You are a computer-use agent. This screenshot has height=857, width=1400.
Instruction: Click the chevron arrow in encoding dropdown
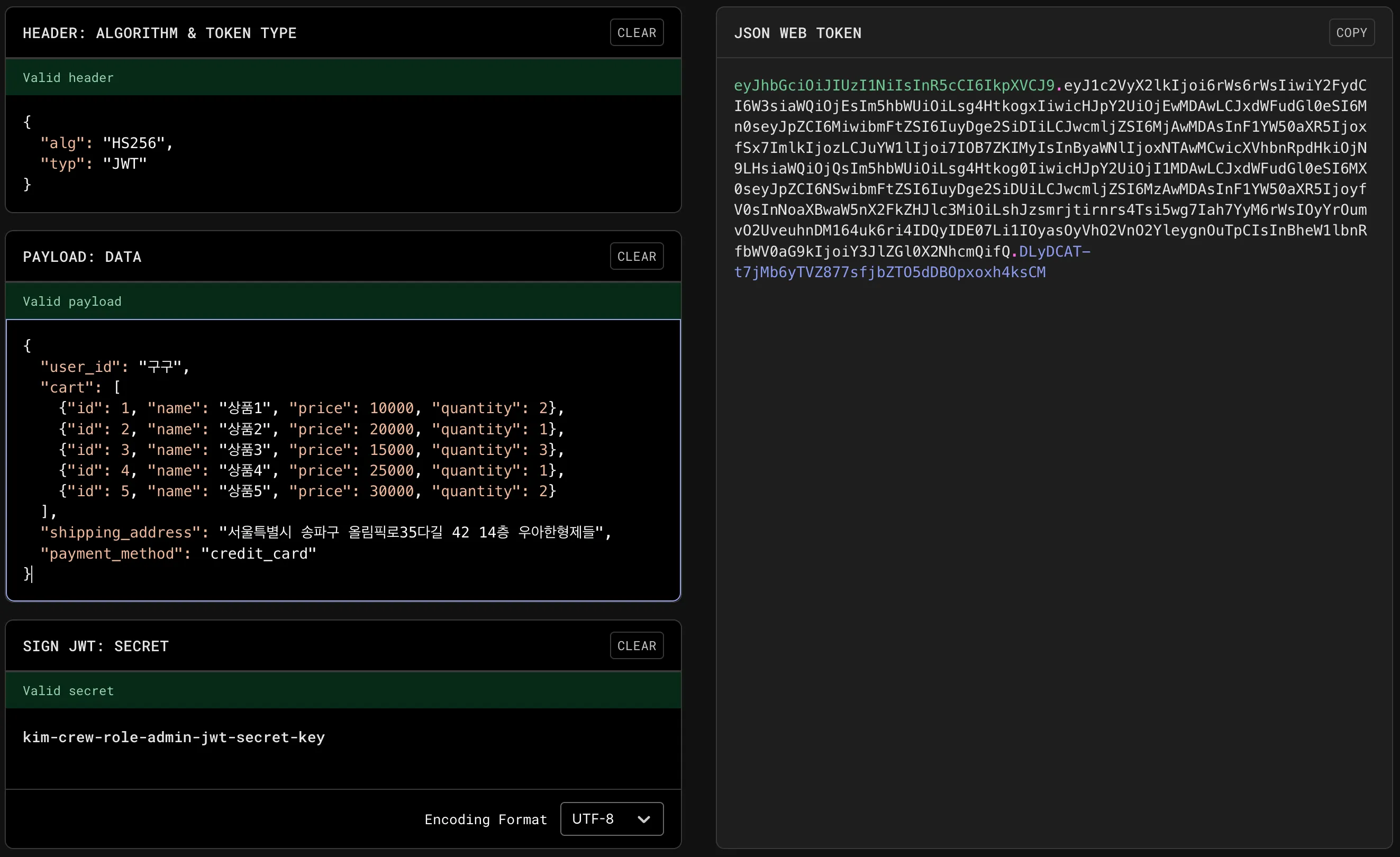tap(643, 819)
